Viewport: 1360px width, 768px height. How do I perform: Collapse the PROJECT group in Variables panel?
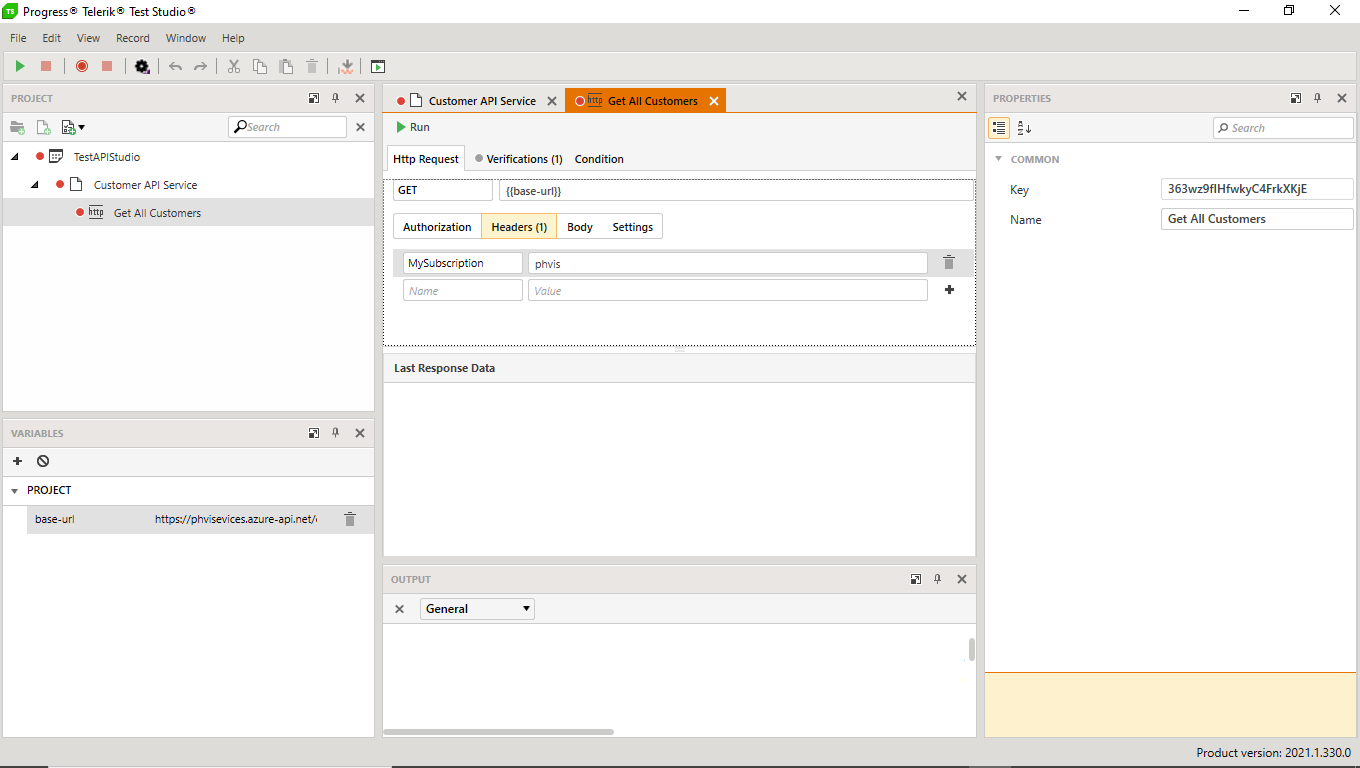click(x=14, y=491)
